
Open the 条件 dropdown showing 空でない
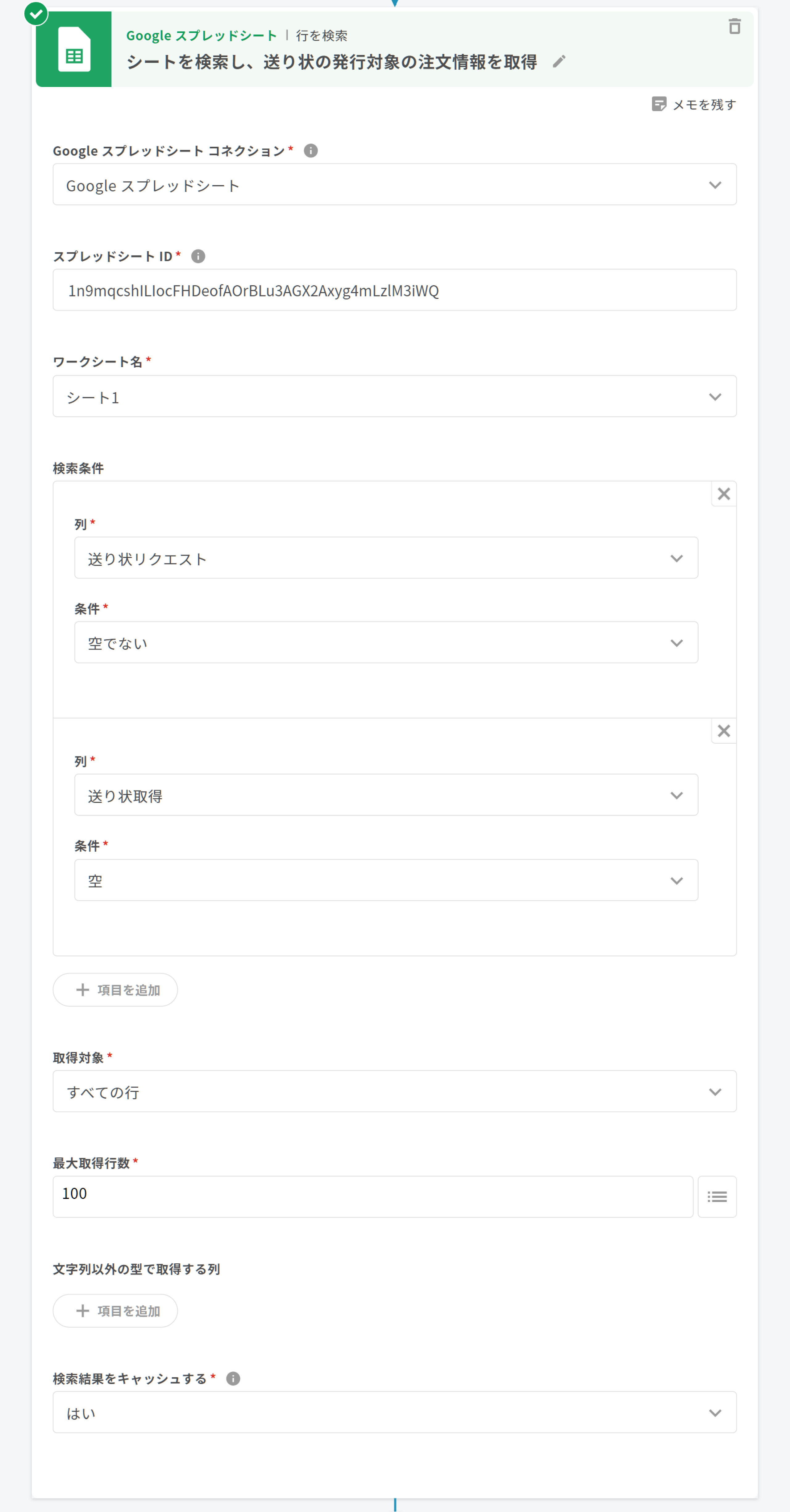386,643
